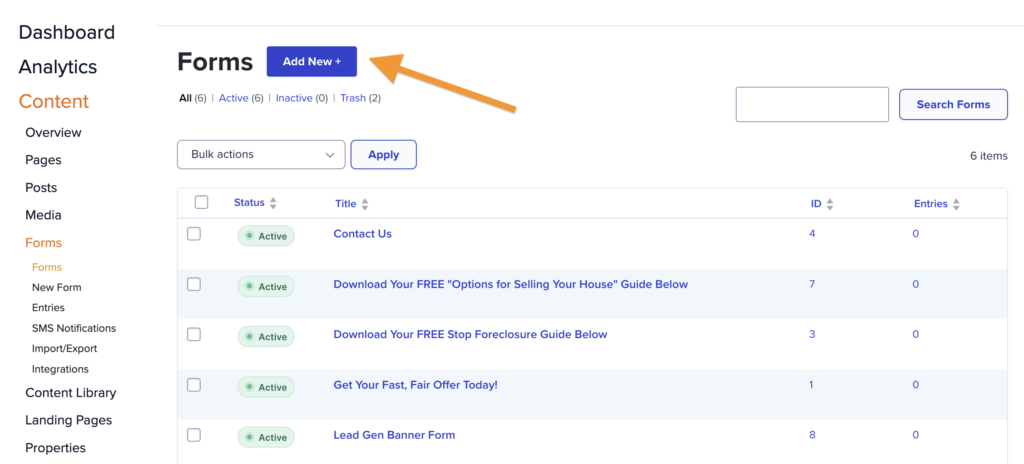The height and width of the screenshot is (464, 1024).
Task: Click the Title column header label
Action: tap(345, 204)
